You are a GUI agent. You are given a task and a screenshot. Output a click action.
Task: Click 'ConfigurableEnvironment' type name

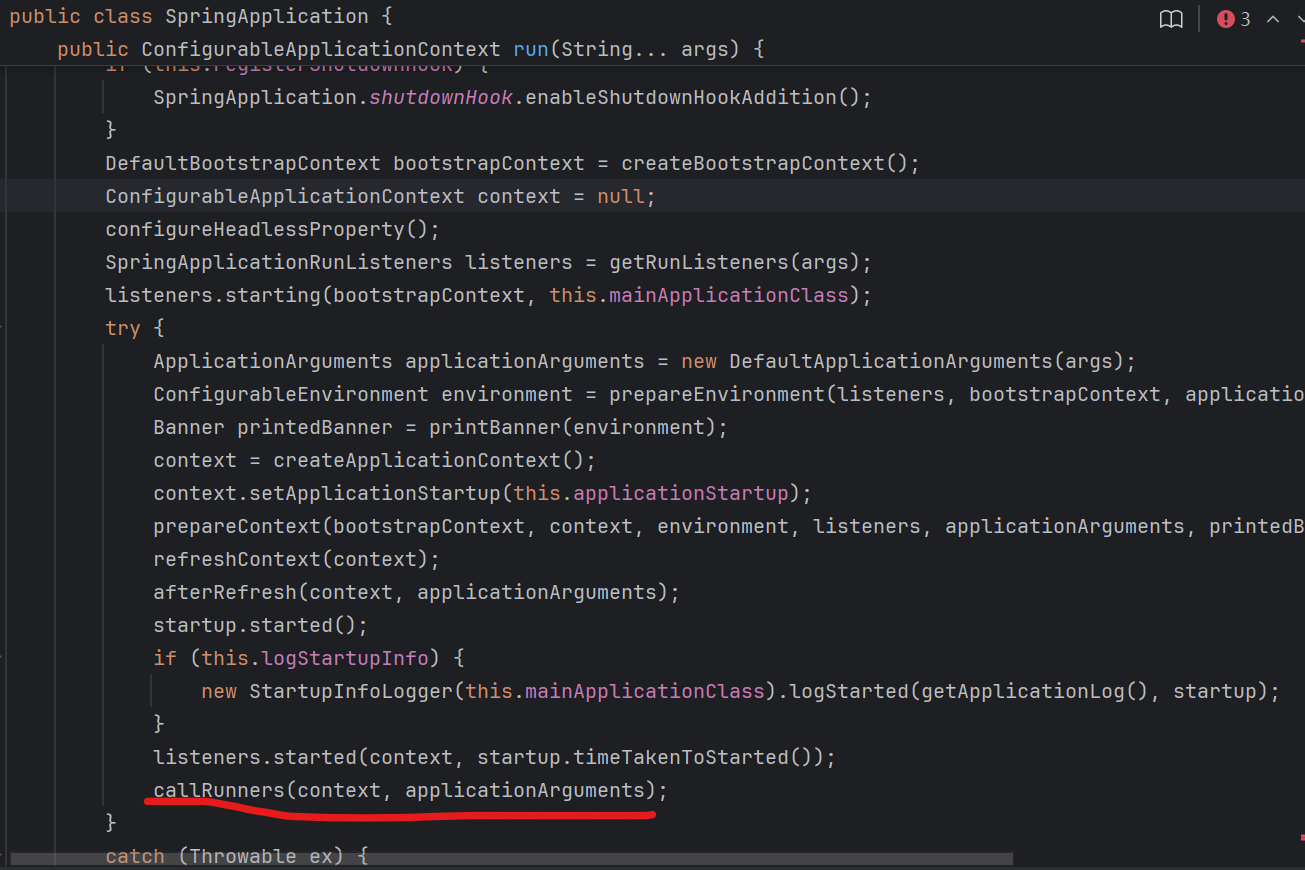pos(291,394)
